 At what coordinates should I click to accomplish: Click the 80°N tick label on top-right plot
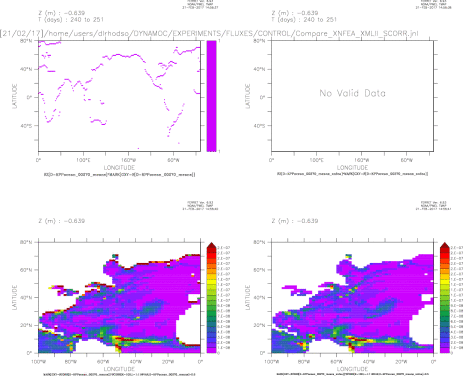[259, 41]
